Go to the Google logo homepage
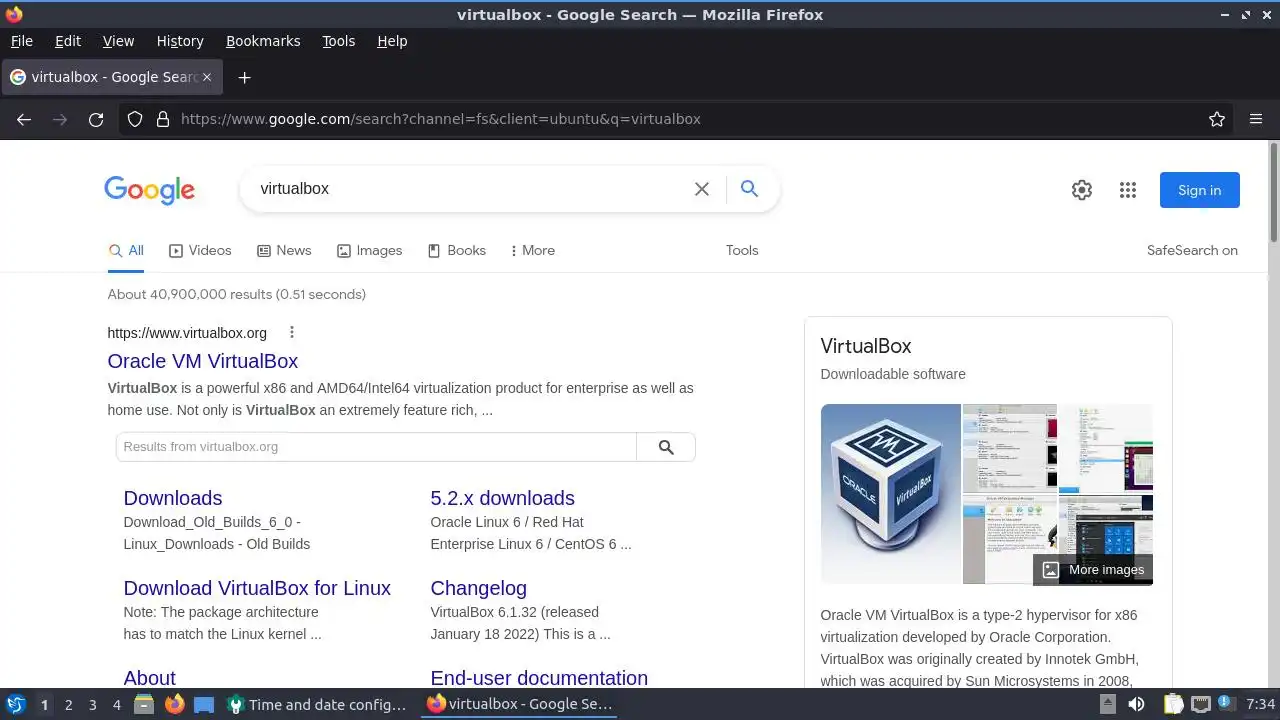The height and width of the screenshot is (720, 1280). pyautogui.click(x=149, y=190)
